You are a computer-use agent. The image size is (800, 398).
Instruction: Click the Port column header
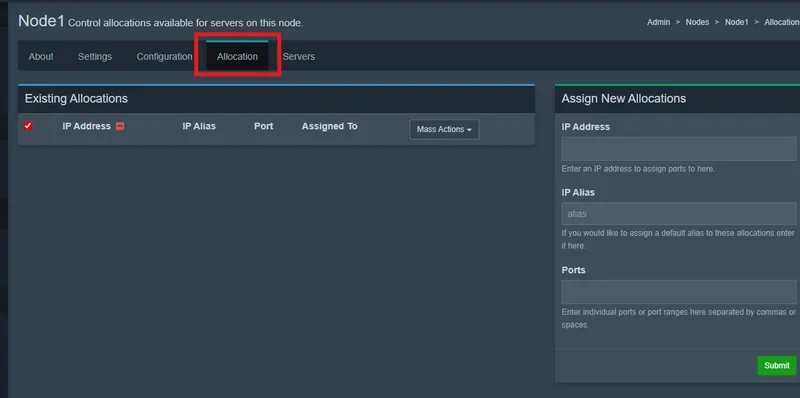coord(263,126)
